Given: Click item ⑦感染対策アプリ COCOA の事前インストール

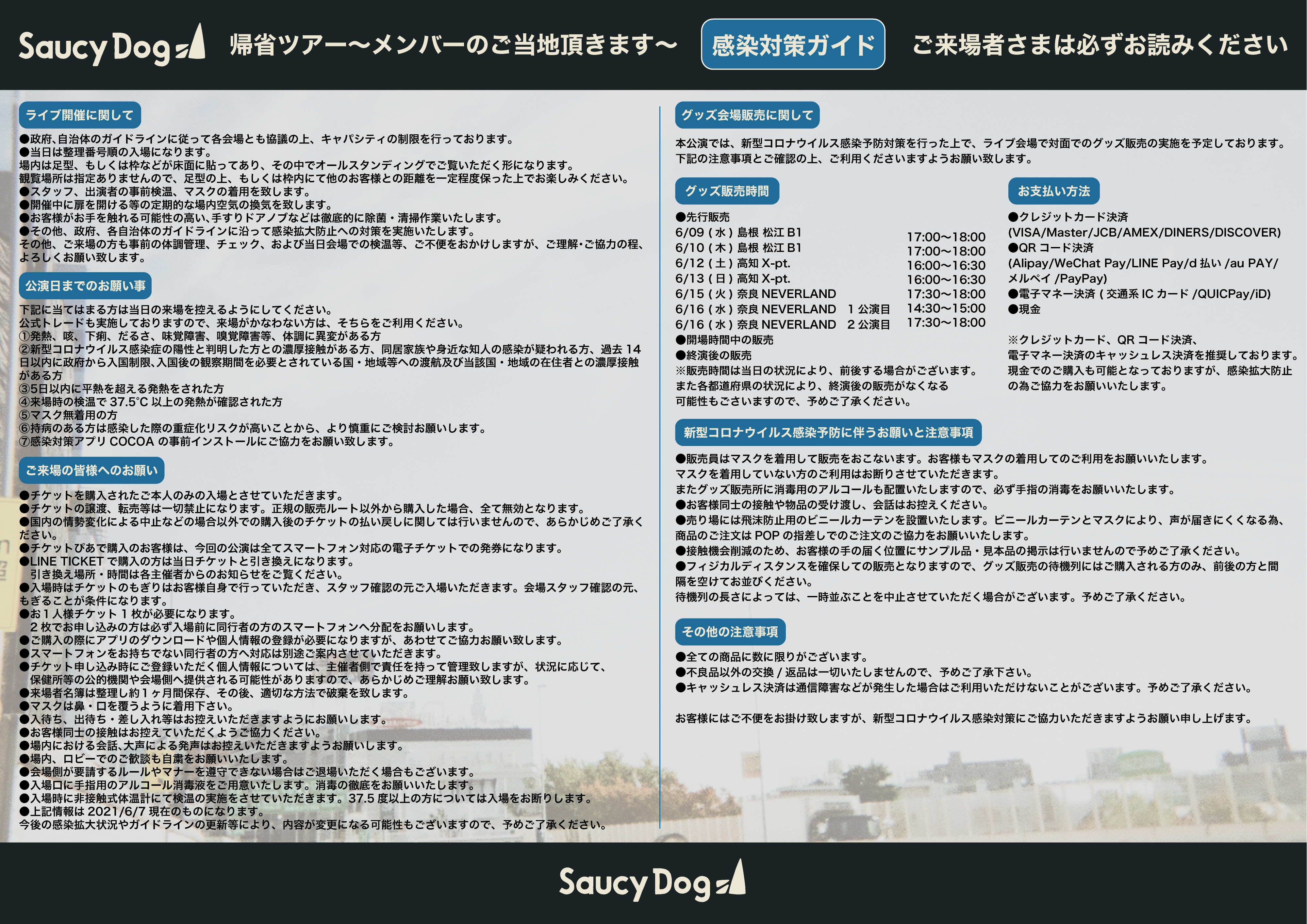Looking at the screenshot, I should point(207,441).
